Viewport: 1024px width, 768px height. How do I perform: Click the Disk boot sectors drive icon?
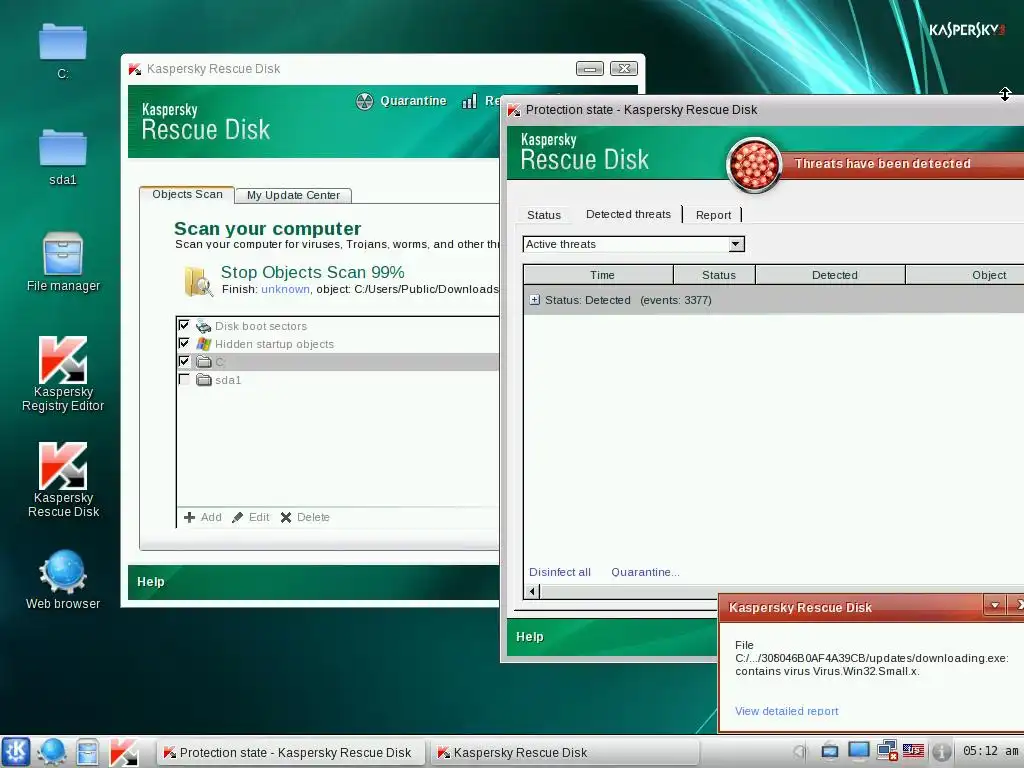204,326
